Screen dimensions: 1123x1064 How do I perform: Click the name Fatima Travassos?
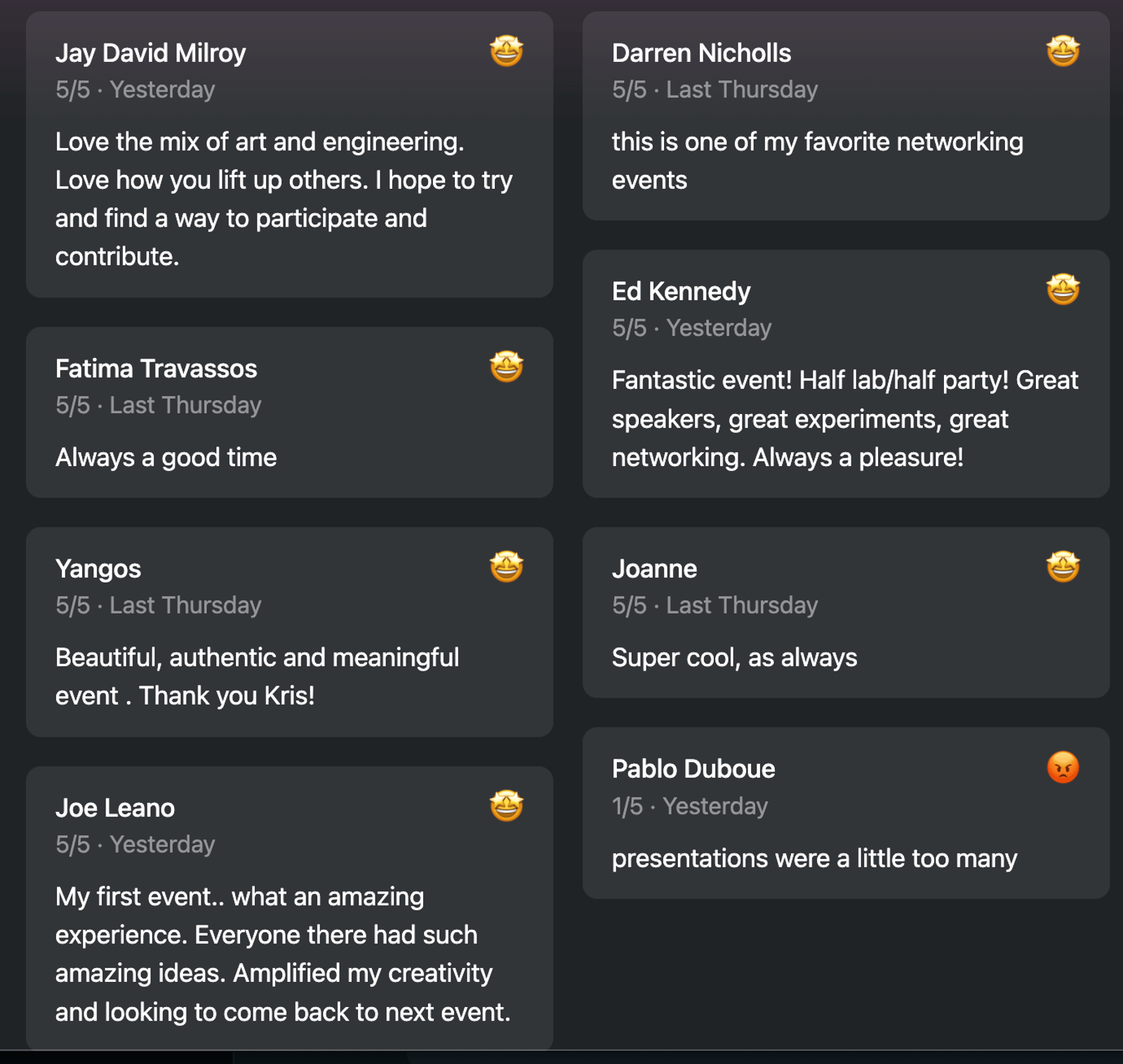[156, 369]
